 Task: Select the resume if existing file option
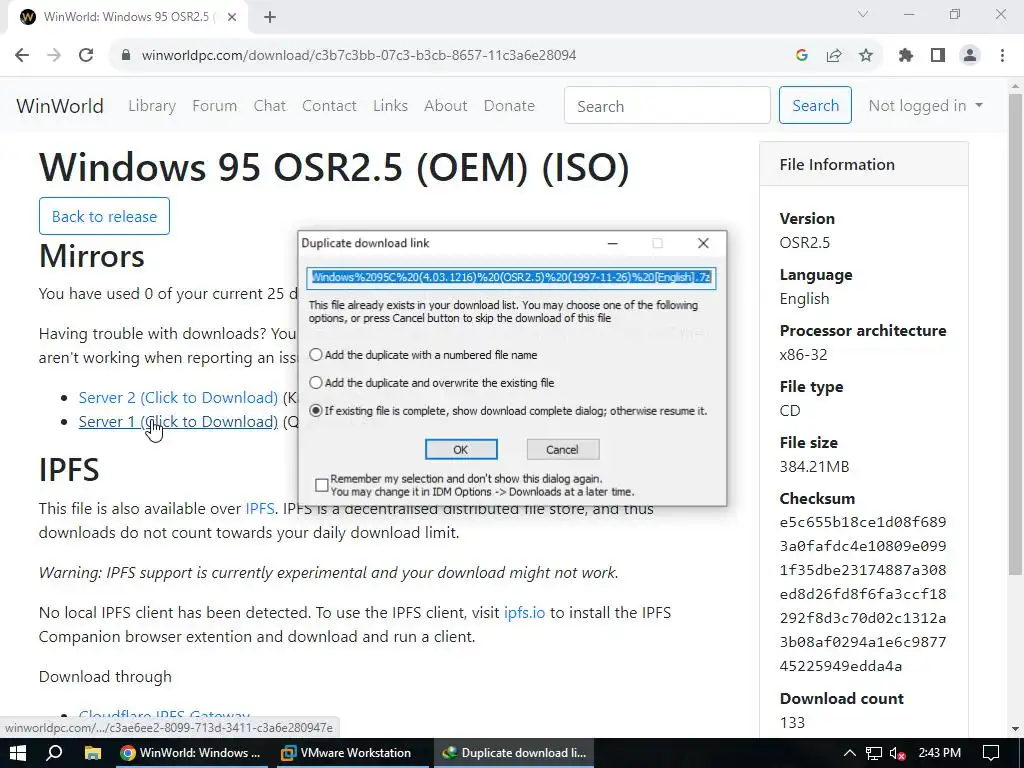(316, 411)
